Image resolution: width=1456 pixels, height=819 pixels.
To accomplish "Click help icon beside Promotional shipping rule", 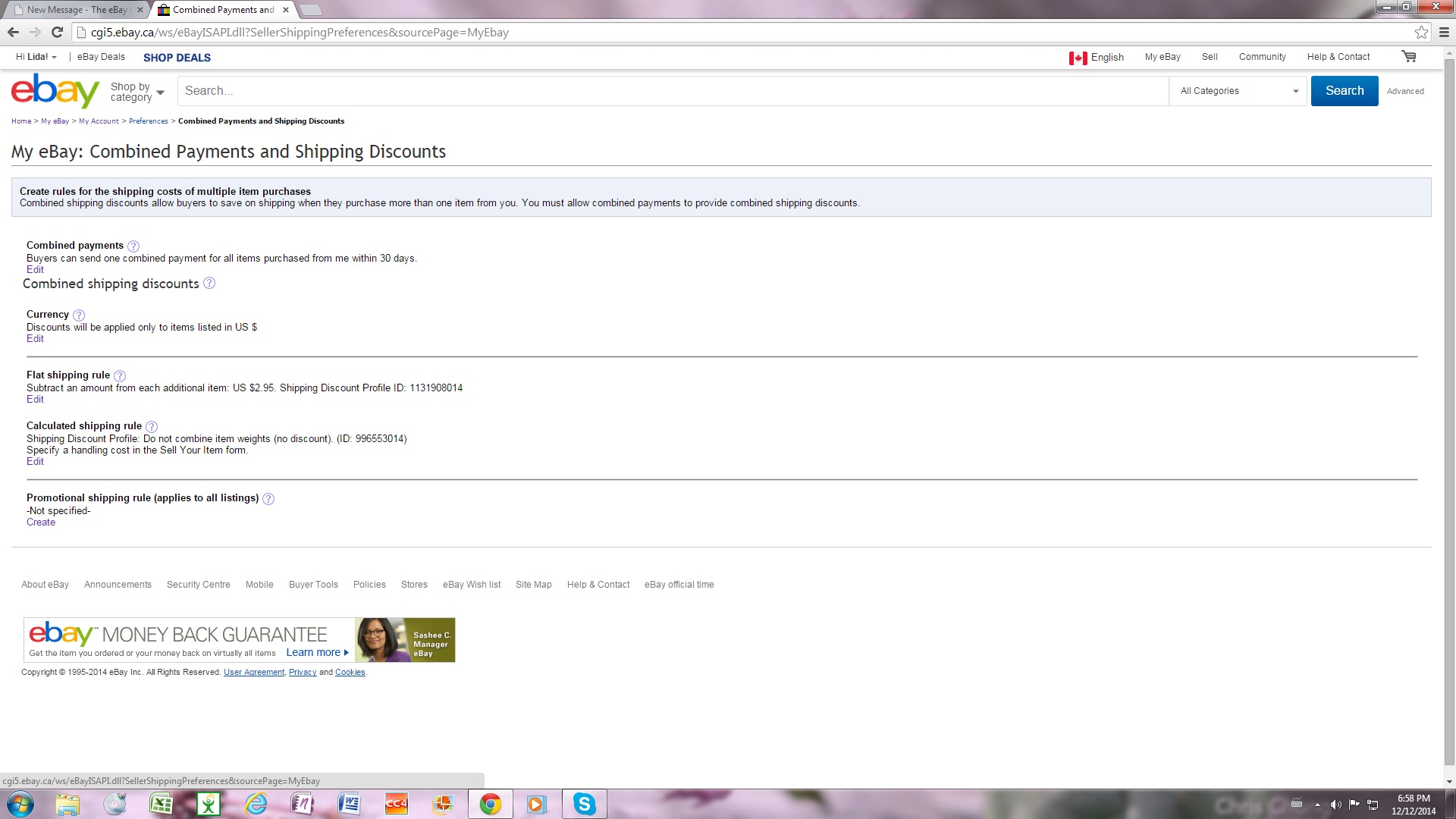I will click(268, 499).
